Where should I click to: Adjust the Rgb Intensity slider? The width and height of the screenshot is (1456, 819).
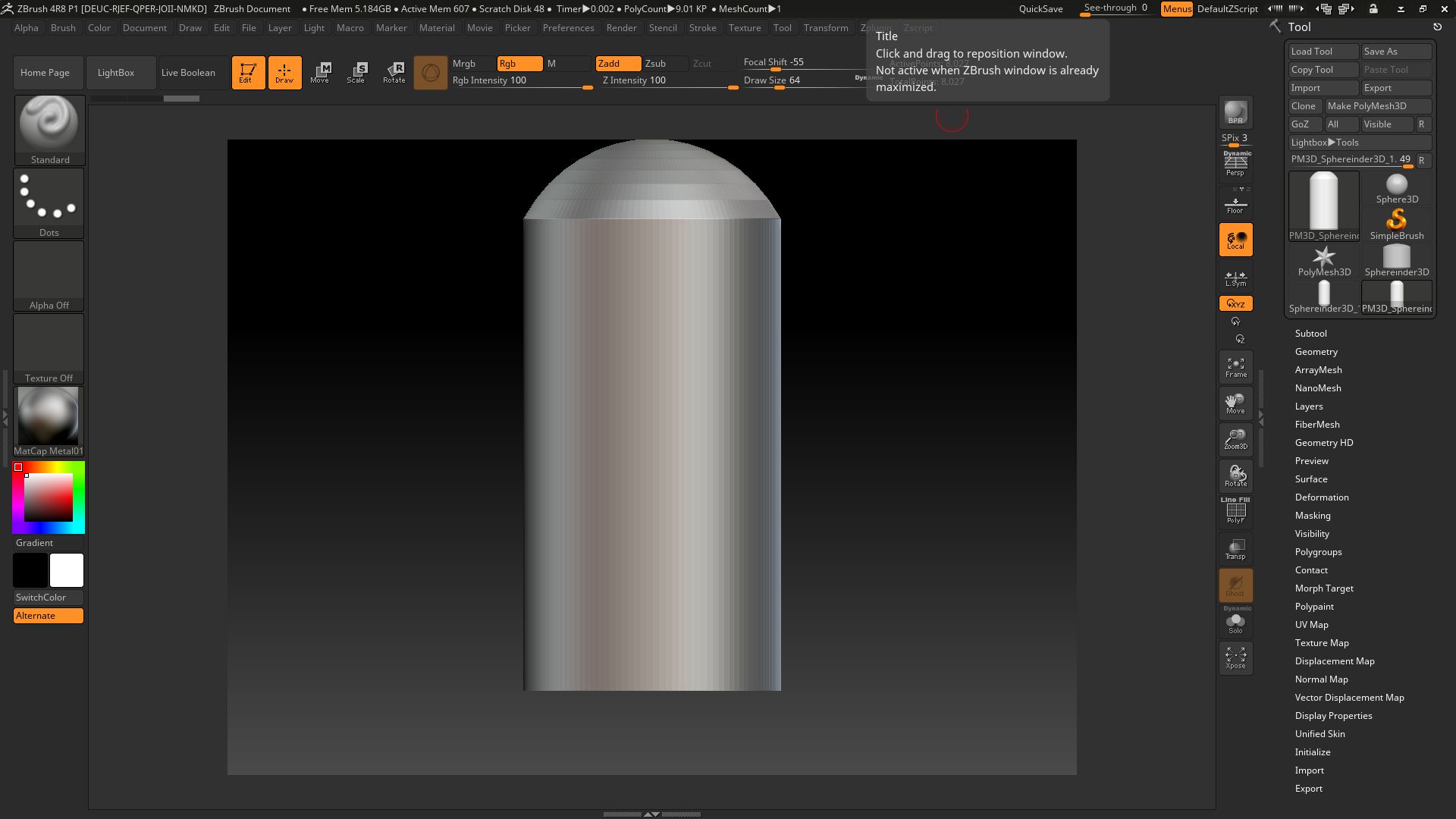click(x=522, y=81)
